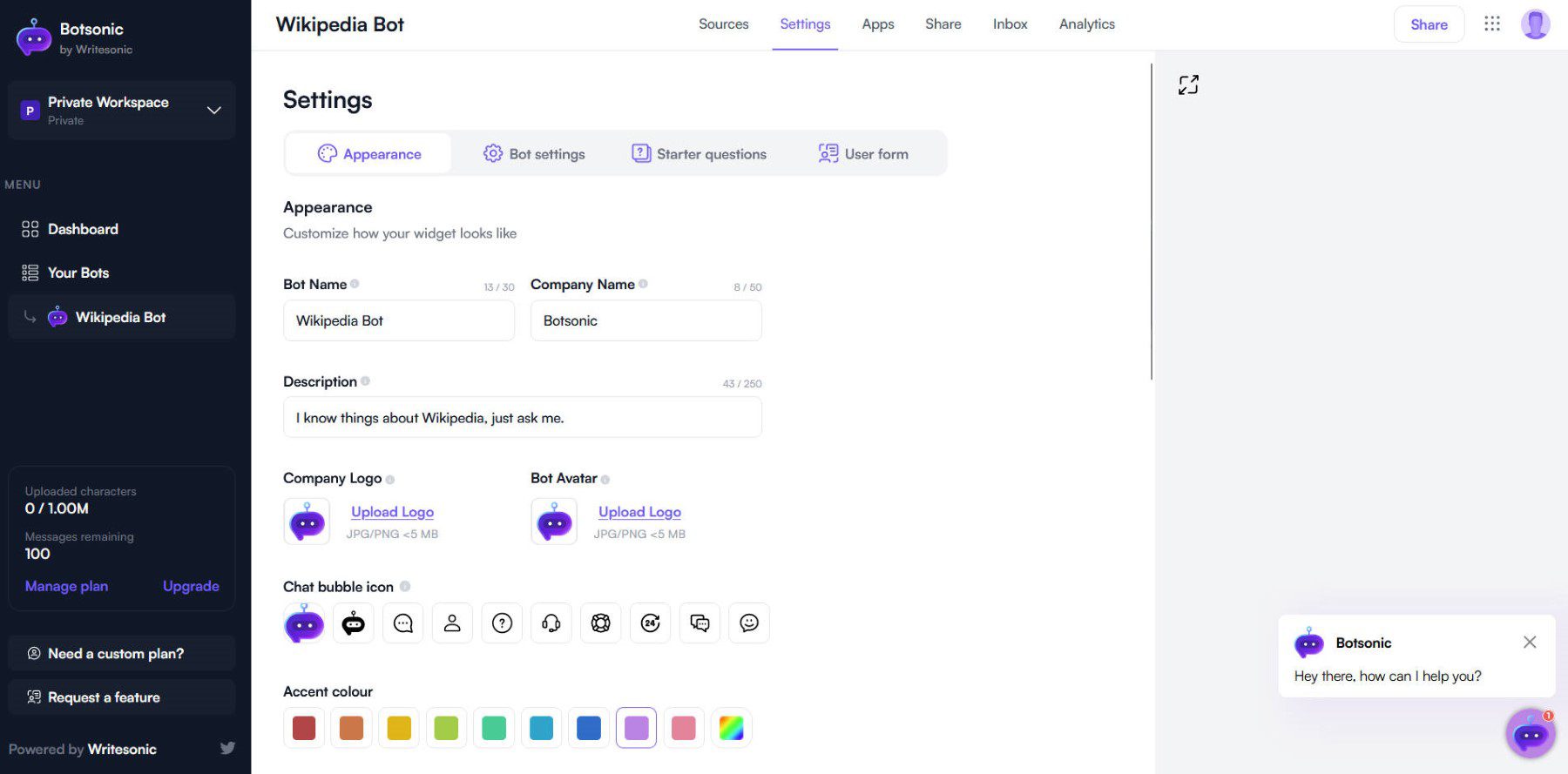The height and width of the screenshot is (774, 1568).
Task: Open the user profile avatar menu
Action: point(1535,24)
